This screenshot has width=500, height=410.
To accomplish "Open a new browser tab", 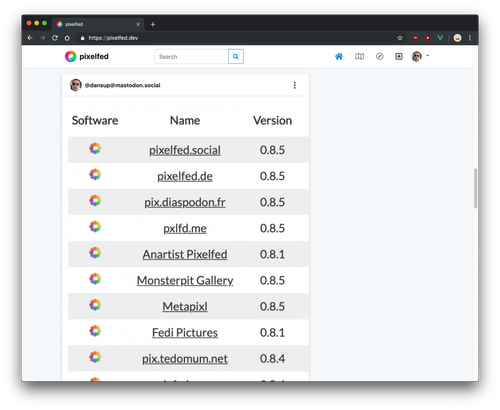I will click(x=153, y=24).
